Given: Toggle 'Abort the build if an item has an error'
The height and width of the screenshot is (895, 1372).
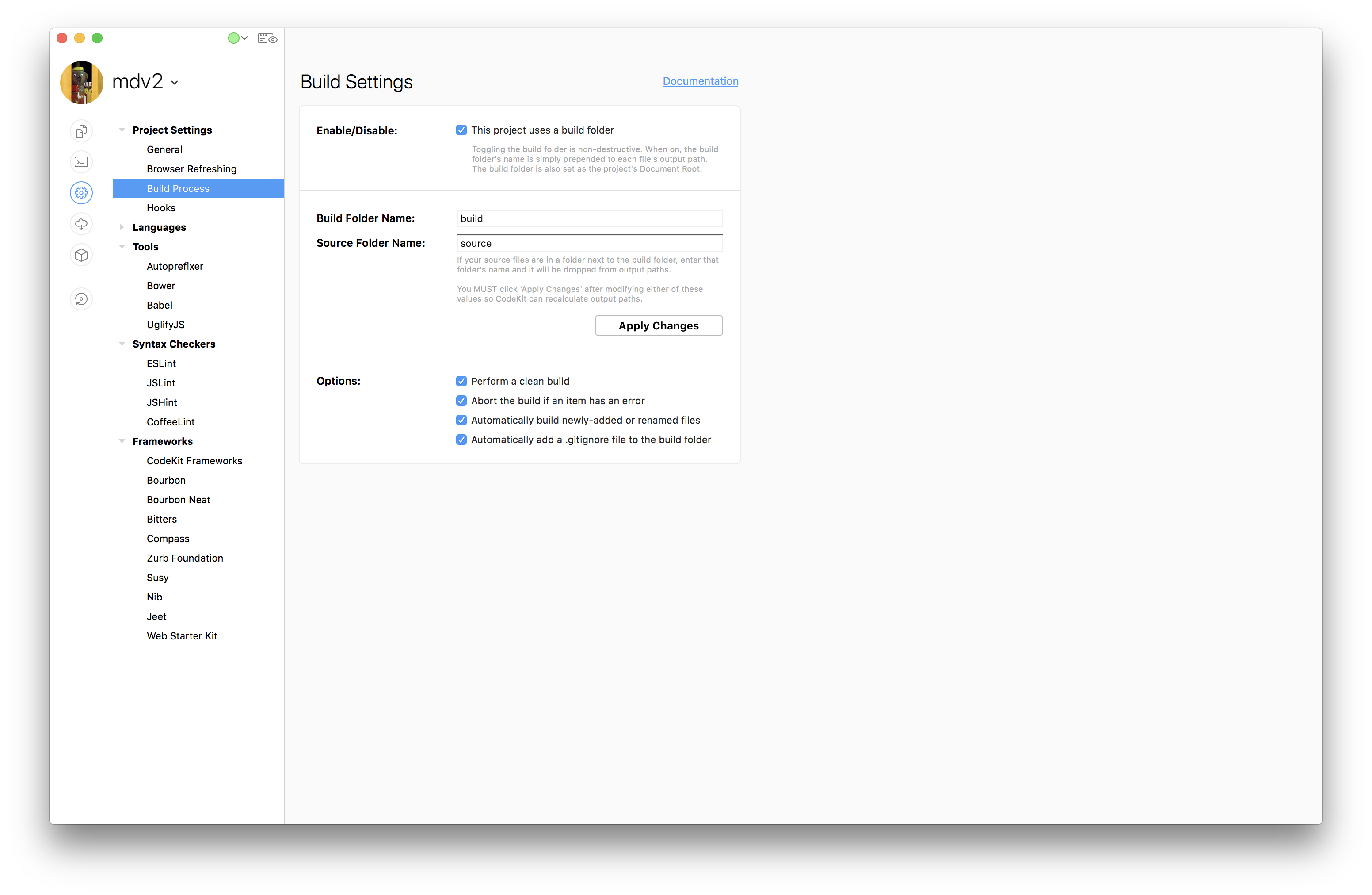Looking at the screenshot, I should (x=461, y=401).
